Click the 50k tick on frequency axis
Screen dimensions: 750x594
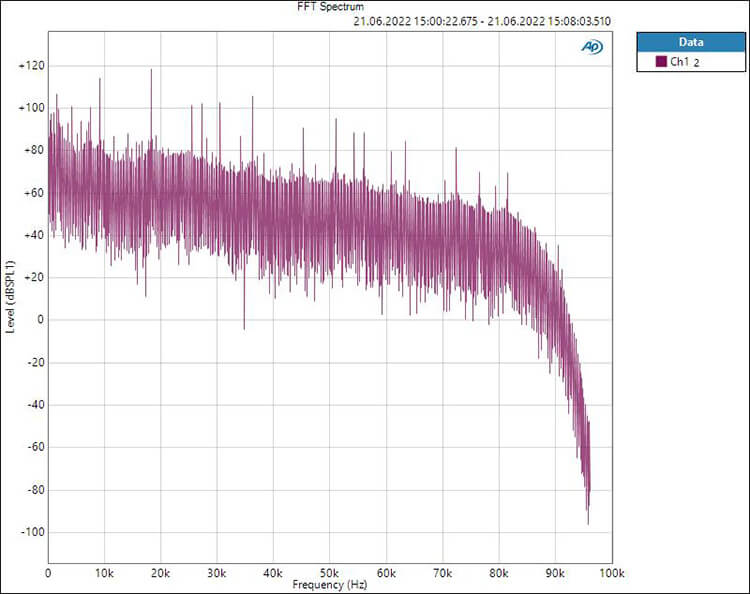coord(330,573)
